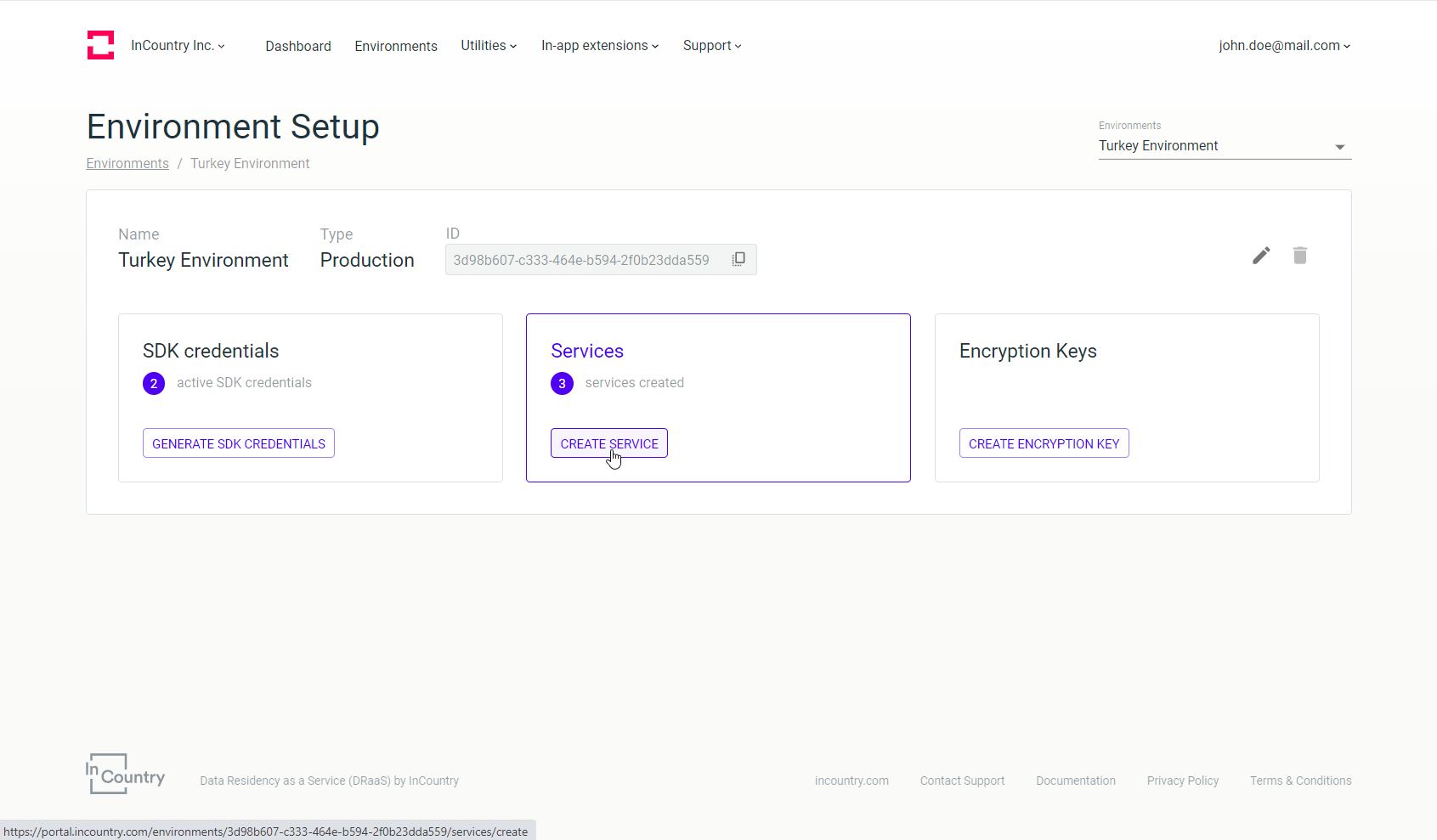
Task: Expand the InCountry Inc. organization dropdown
Action: [x=178, y=46]
